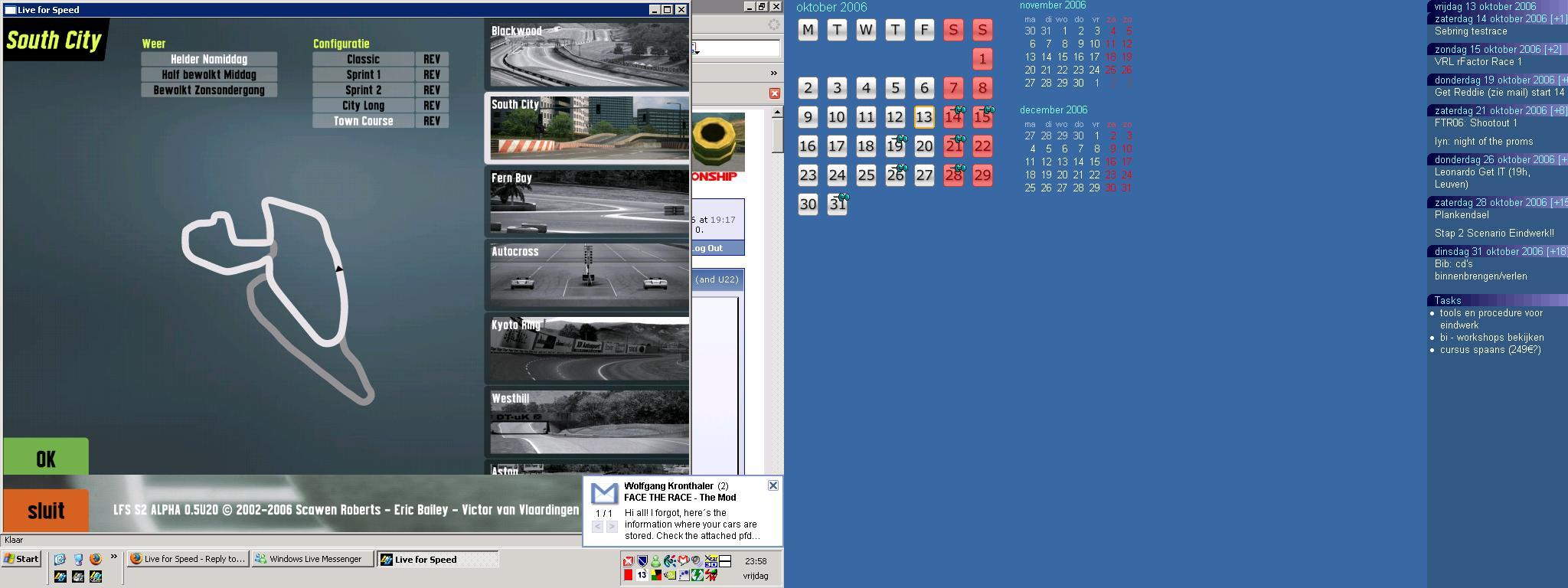Select Half bewolkt Middag weather
The height and width of the screenshot is (588, 1568).
coord(209,74)
